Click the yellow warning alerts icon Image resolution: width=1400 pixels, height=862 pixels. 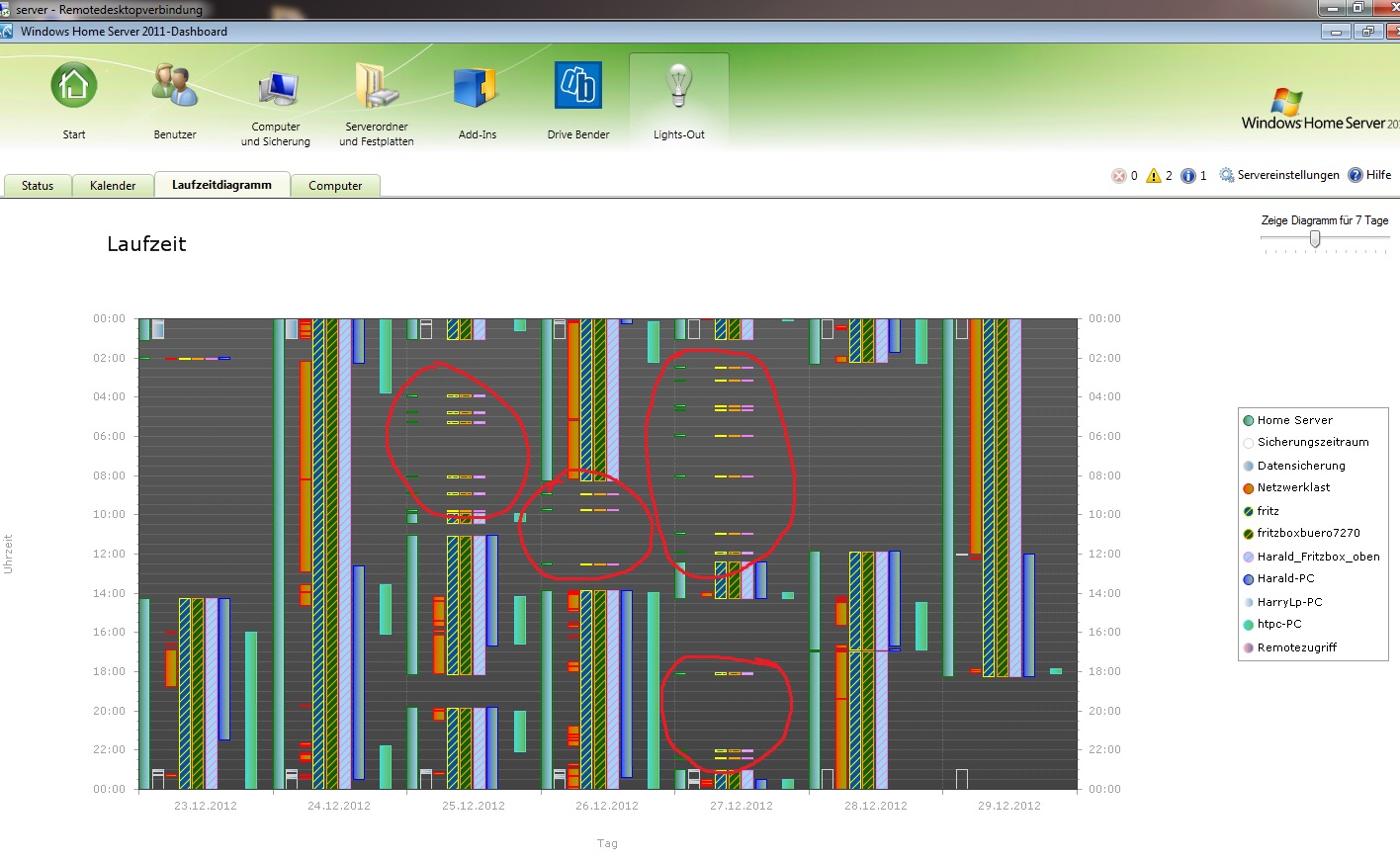pos(1153,176)
